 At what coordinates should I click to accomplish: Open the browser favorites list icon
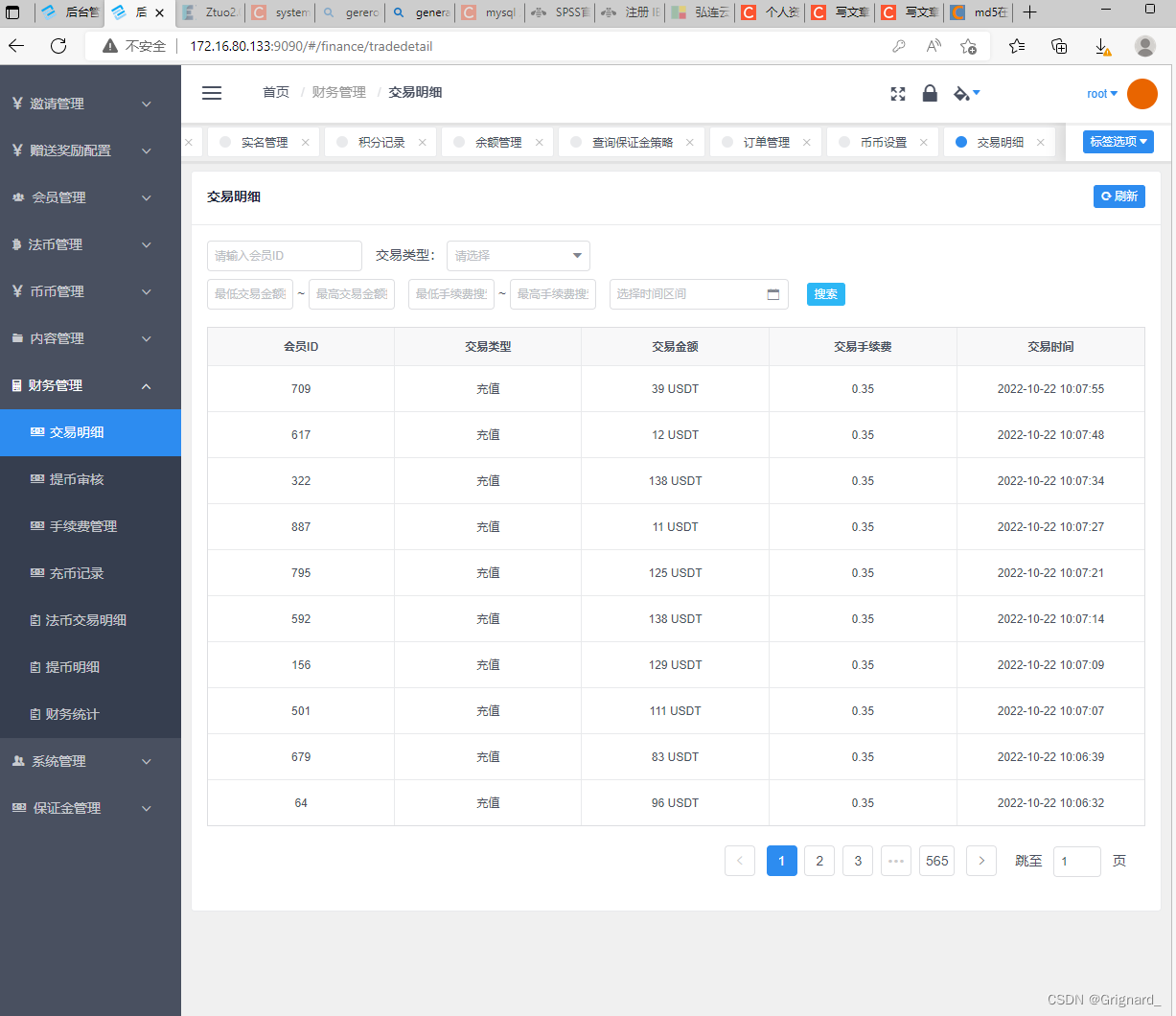pos(1017,45)
